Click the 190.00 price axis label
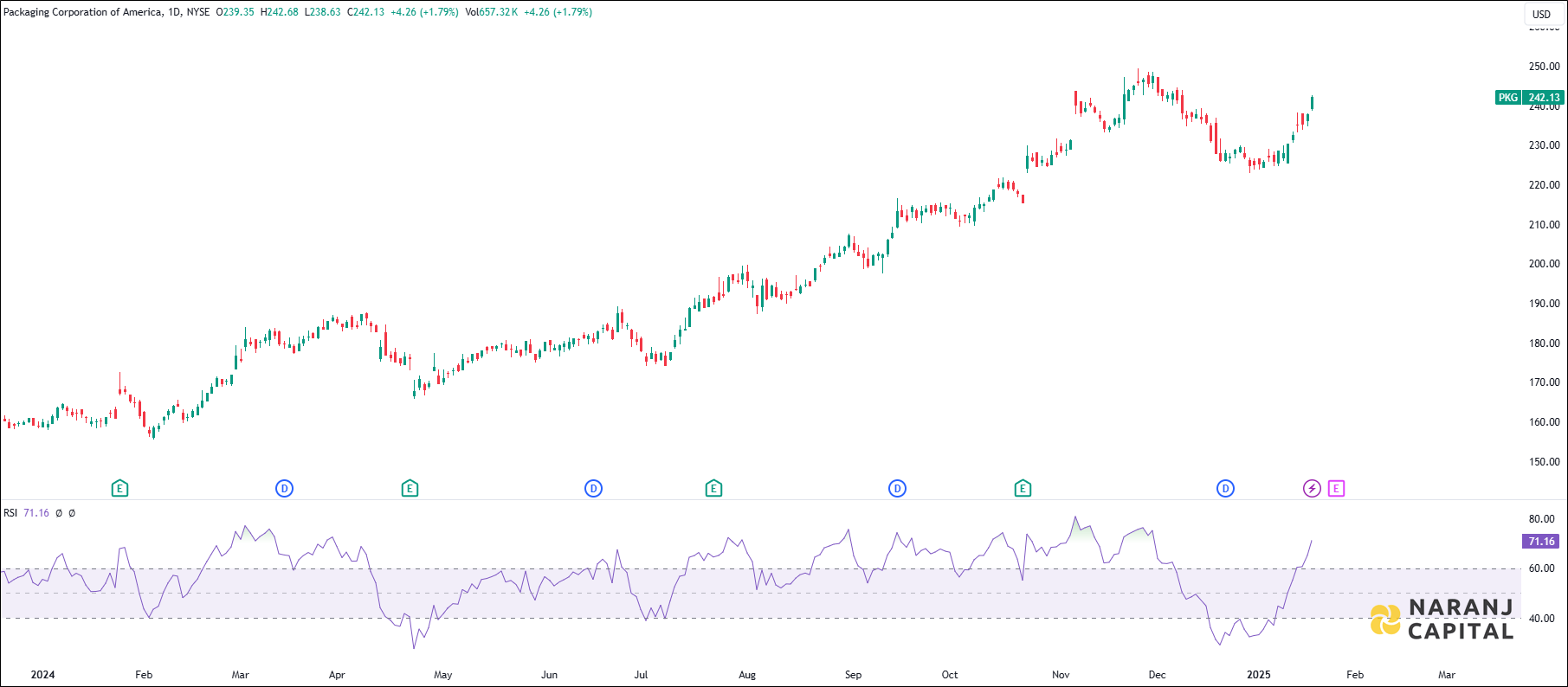The width and height of the screenshot is (1568, 687). pos(1545,304)
